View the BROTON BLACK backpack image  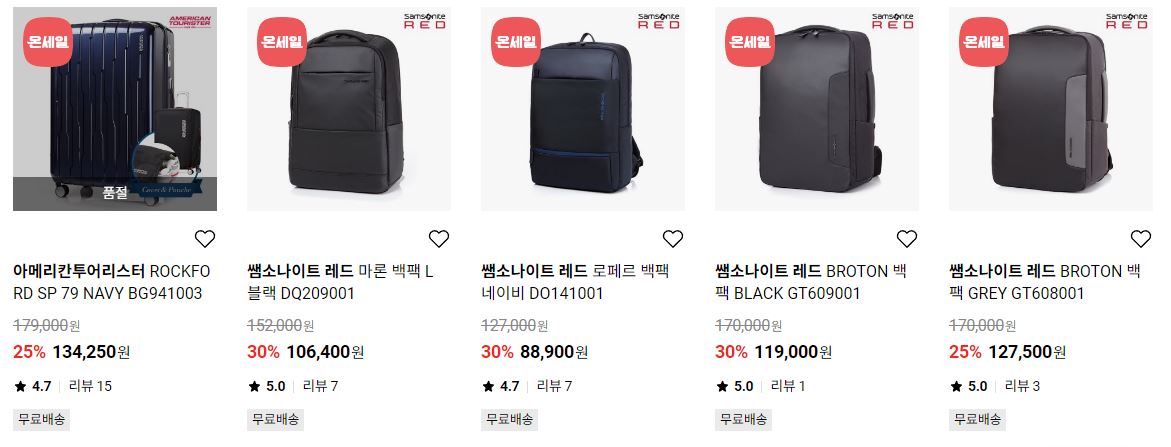817,109
